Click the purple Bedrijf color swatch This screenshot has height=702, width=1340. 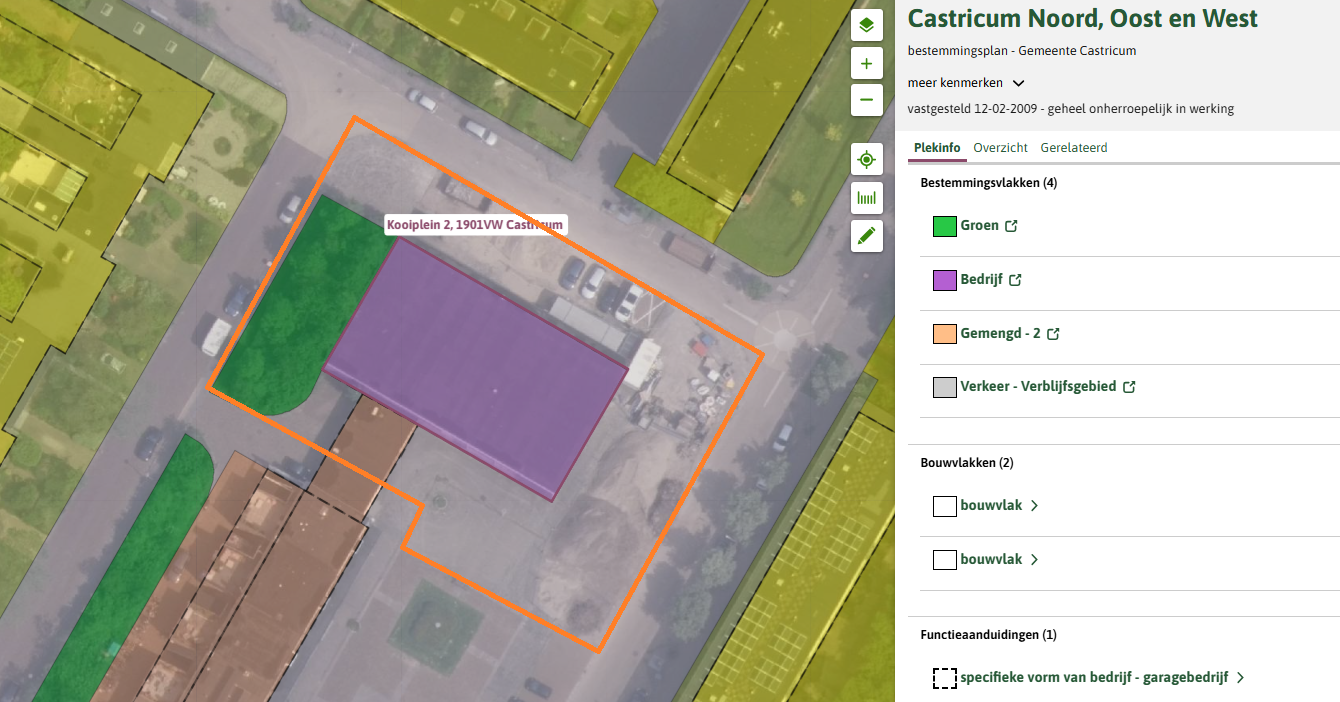945,281
